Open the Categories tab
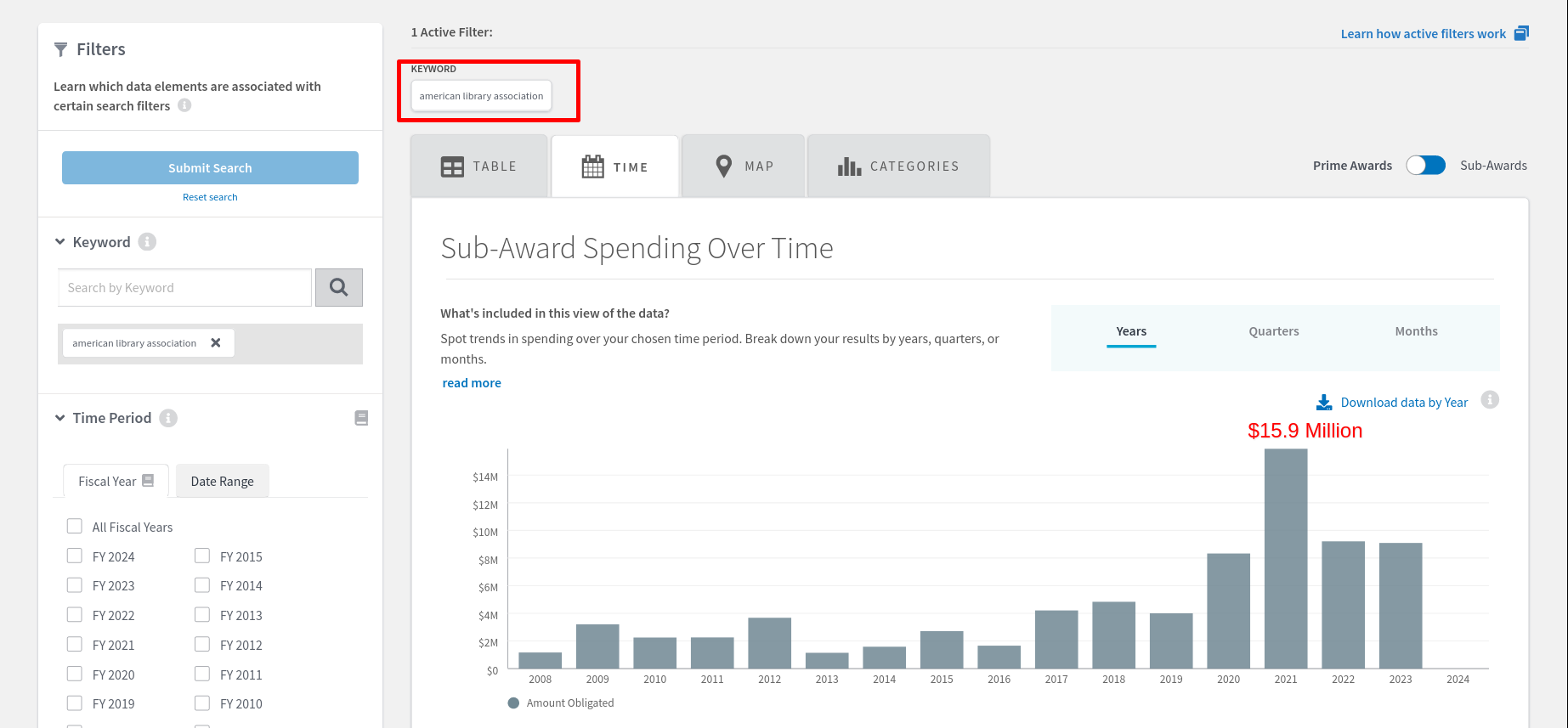1568x728 pixels. pyautogui.click(x=898, y=166)
